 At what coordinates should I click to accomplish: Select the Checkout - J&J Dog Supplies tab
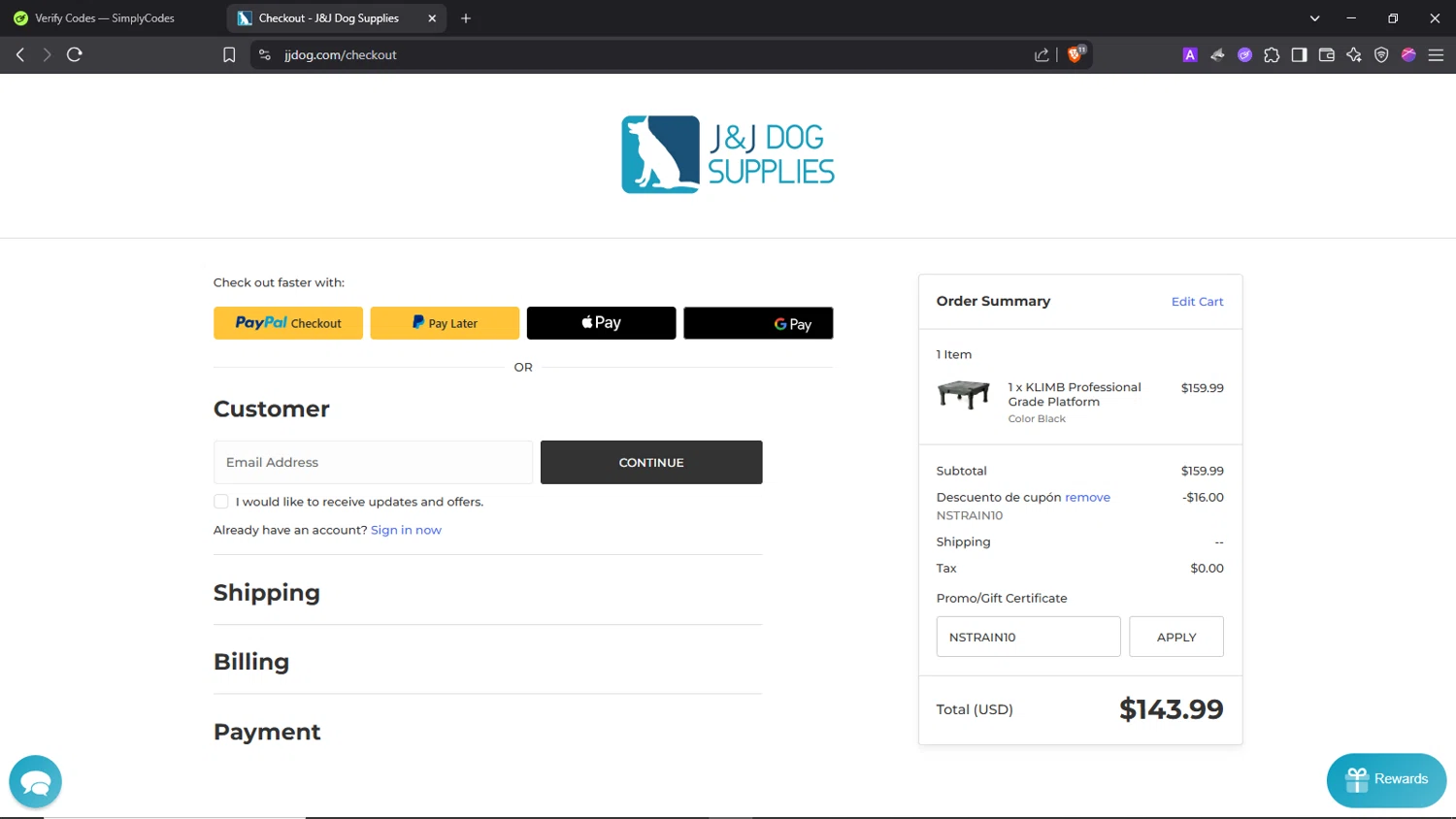click(x=328, y=18)
